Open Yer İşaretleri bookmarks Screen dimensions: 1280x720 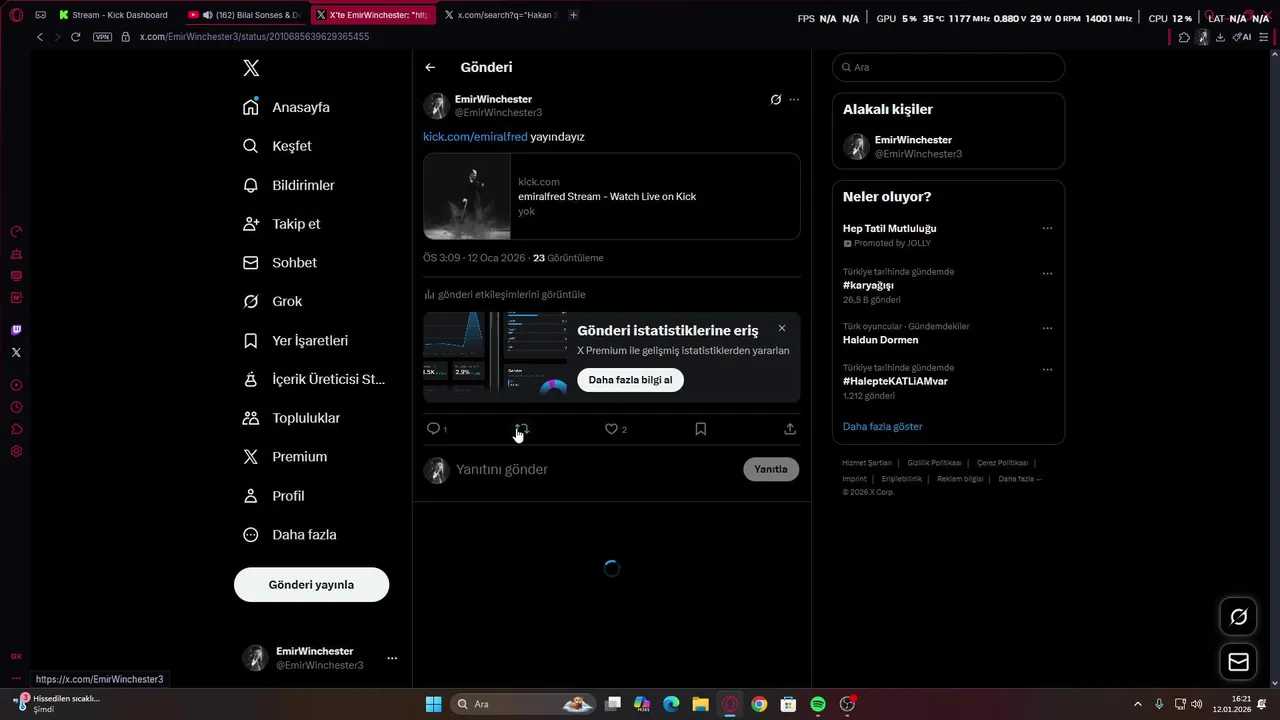(x=296, y=340)
